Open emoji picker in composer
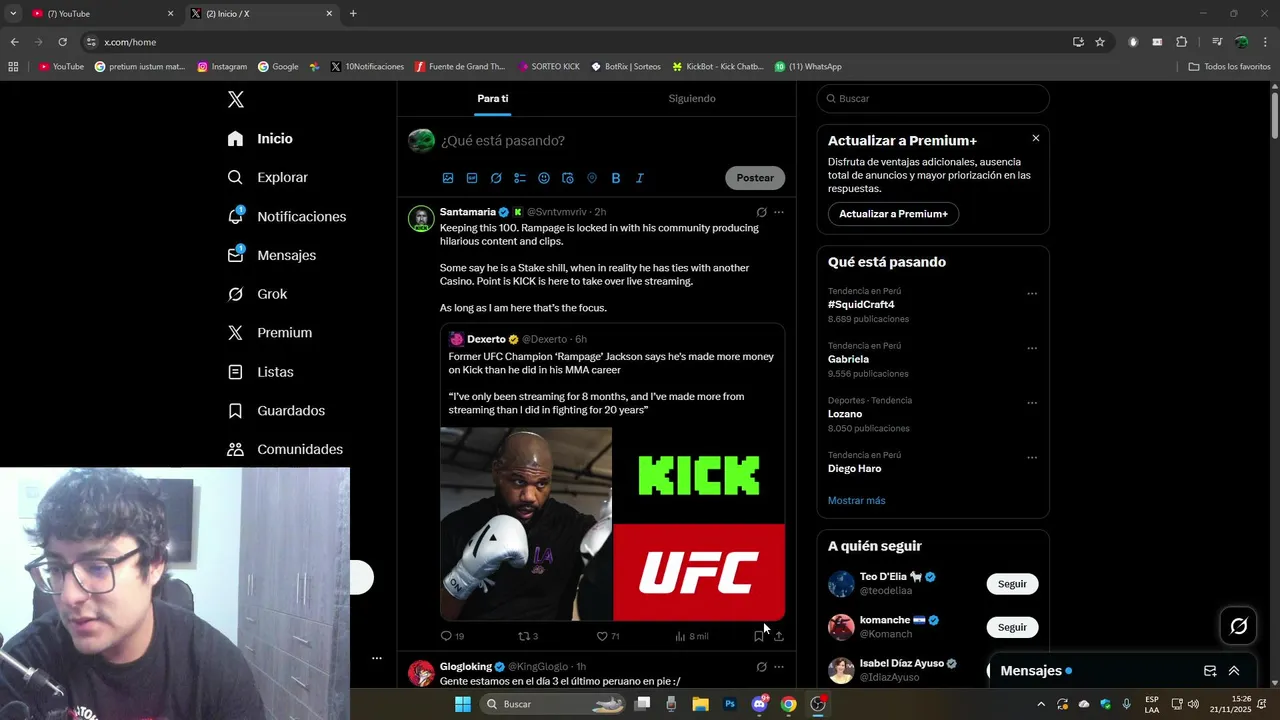 [544, 178]
